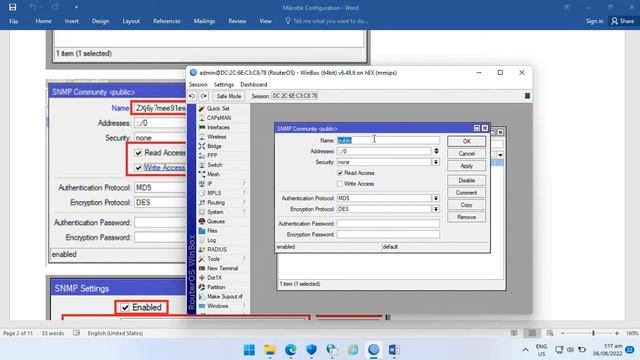This screenshot has height=360, width=640.
Task: Click OK in SNMP Community dialog
Action: [467, 141]
